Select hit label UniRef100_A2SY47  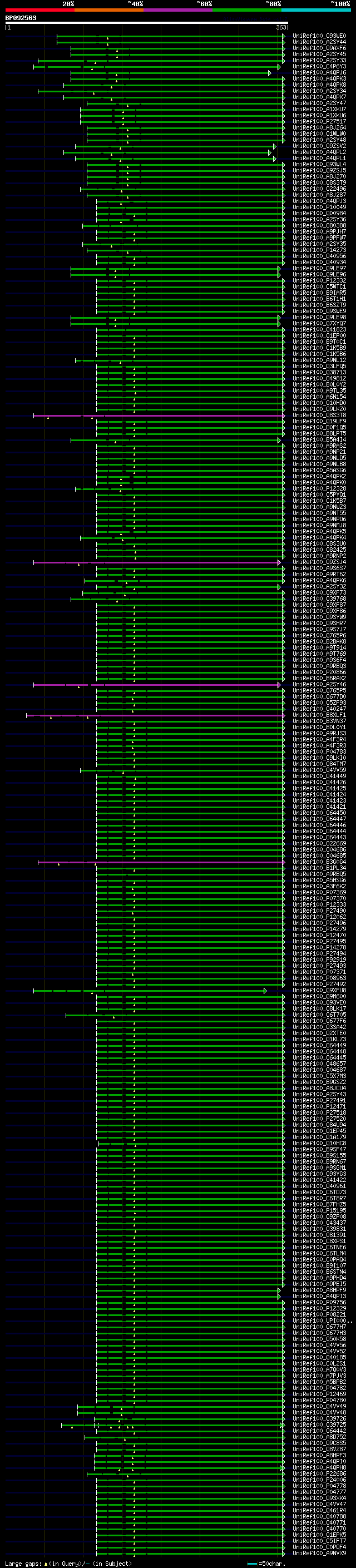tap(319, 103)
